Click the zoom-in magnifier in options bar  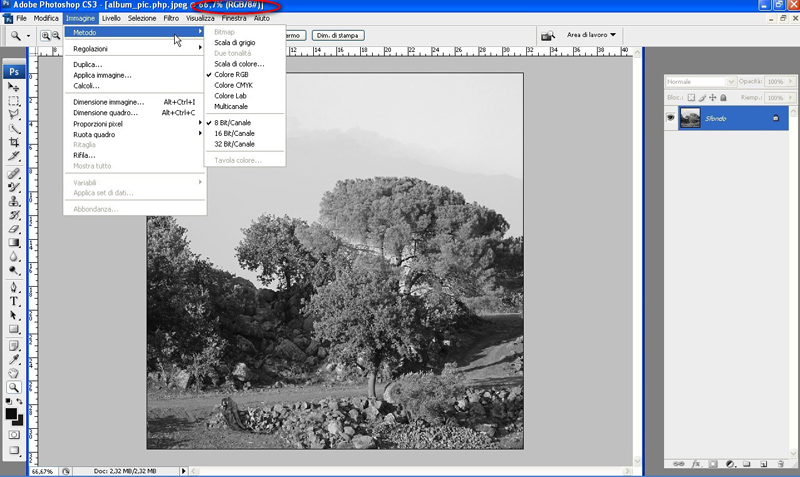45,36
